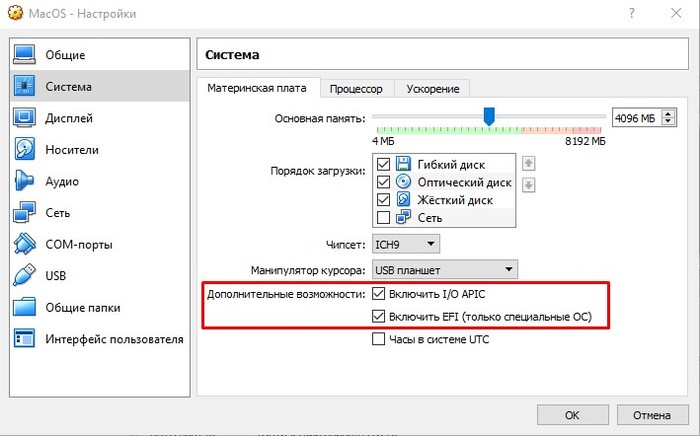The height and width of the screenshot is (436, 700).
Task: Uncheck Включить I/O APIC checkbox
Action: tap(378, 294)
